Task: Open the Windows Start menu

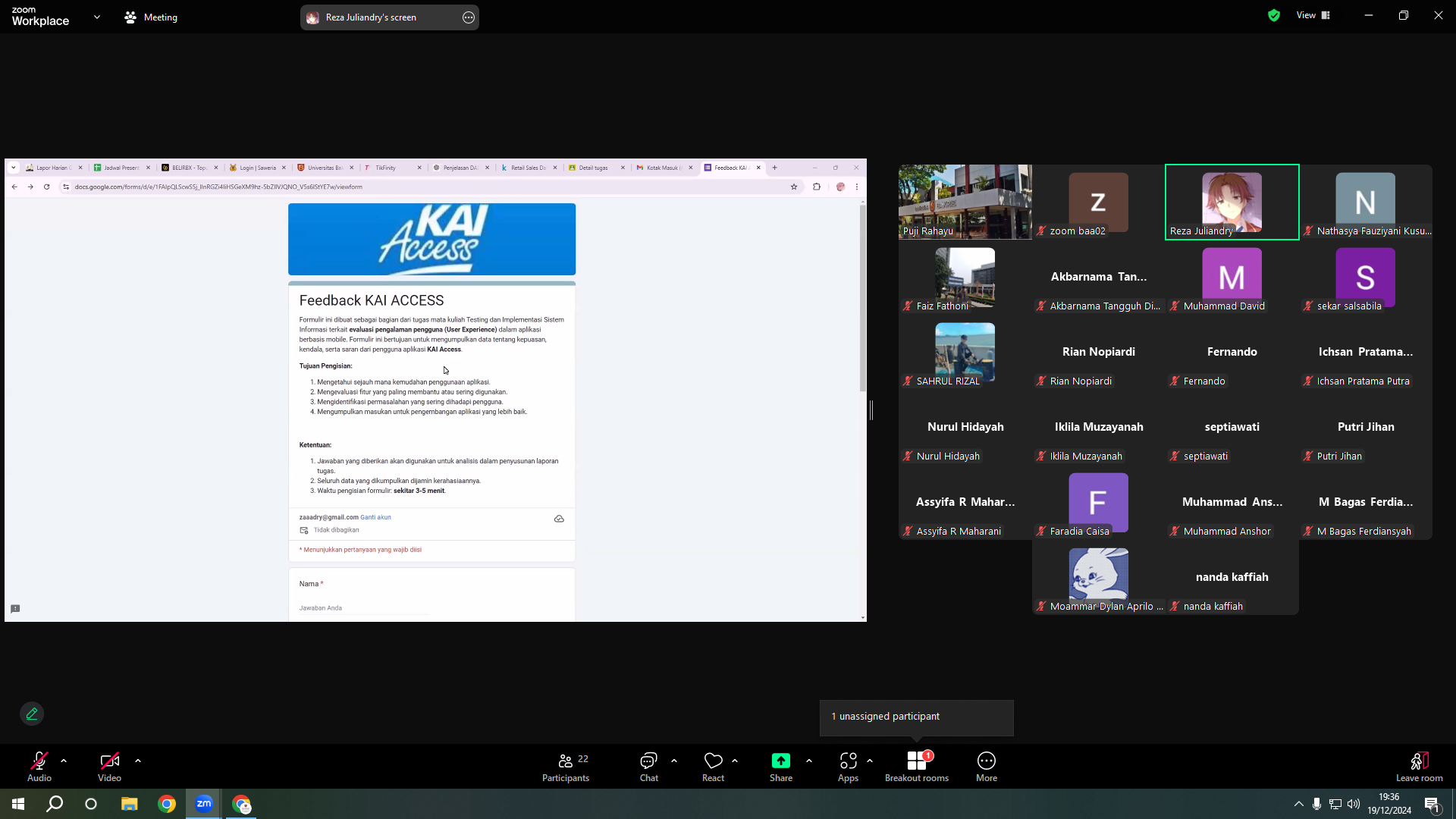Action: [18, 804]
